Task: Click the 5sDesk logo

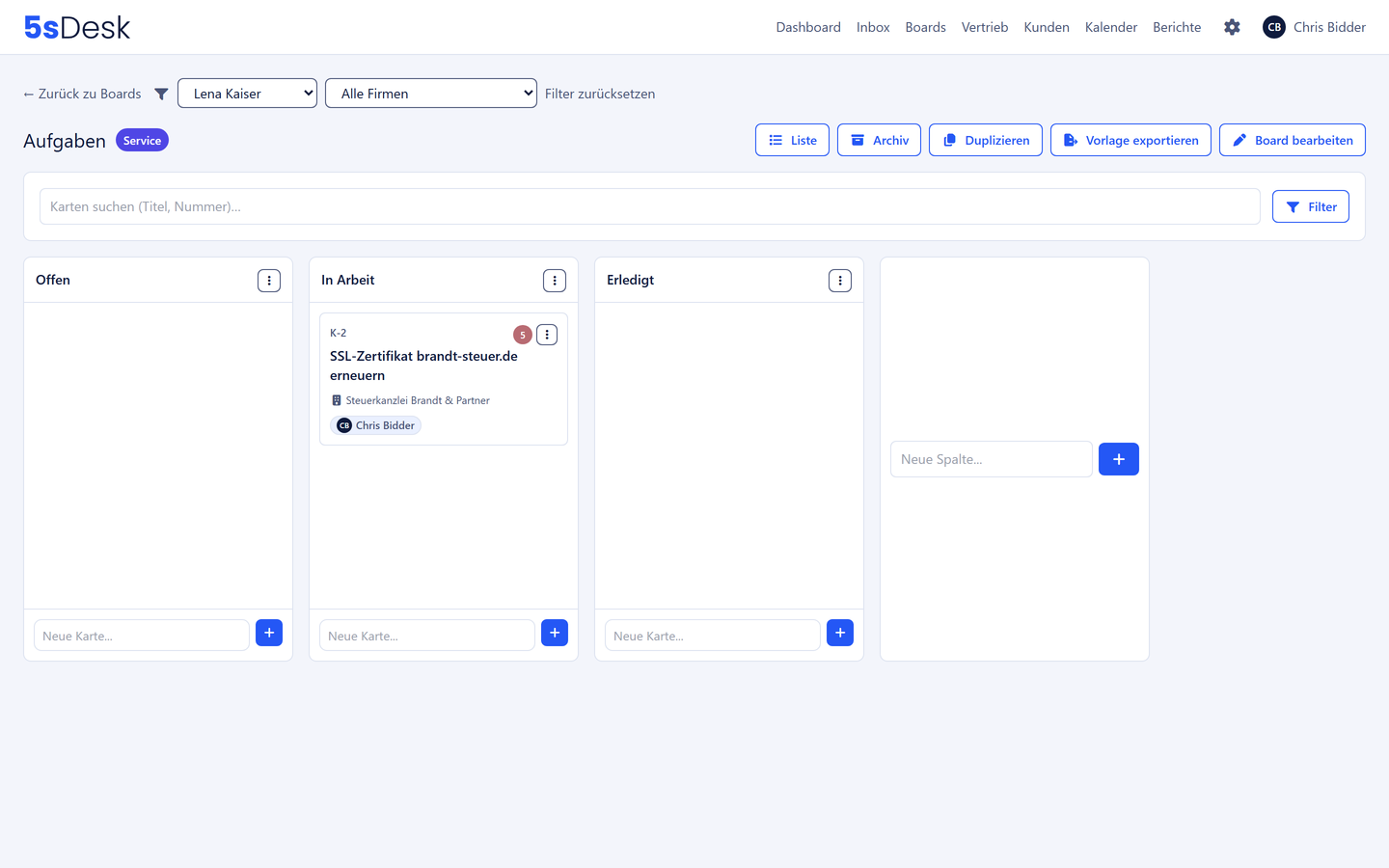Action: 77,27
